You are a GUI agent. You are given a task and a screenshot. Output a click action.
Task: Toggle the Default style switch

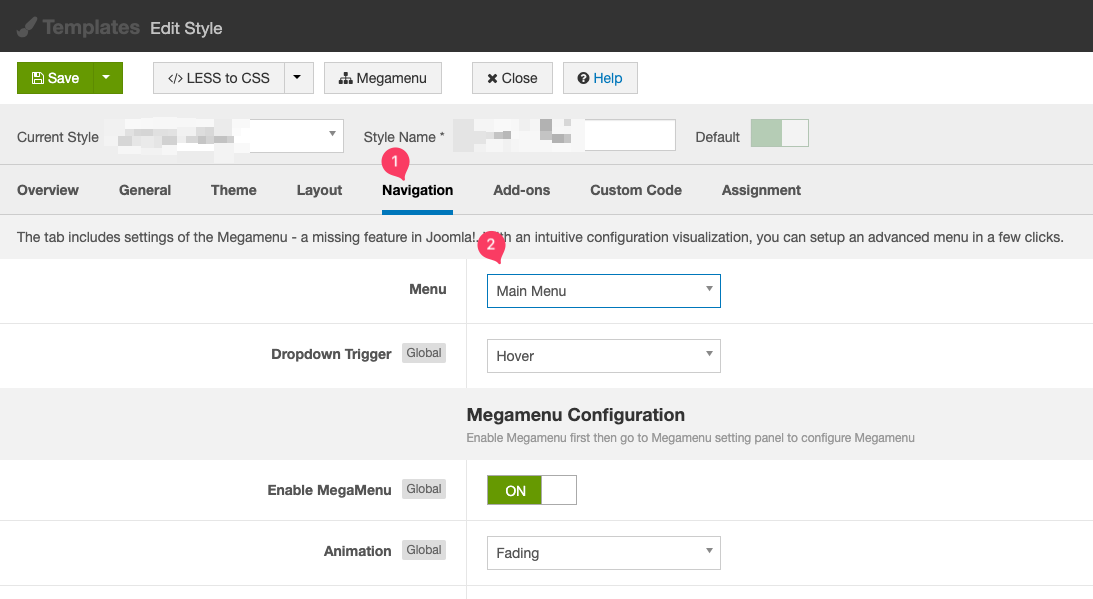(x=779, y=134)
